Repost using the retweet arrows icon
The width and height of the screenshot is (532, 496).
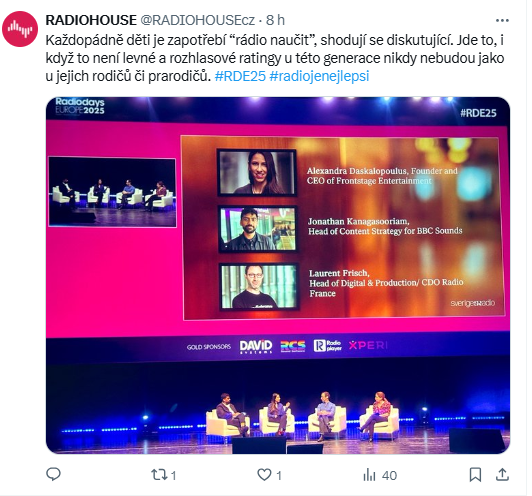[158, 475]
